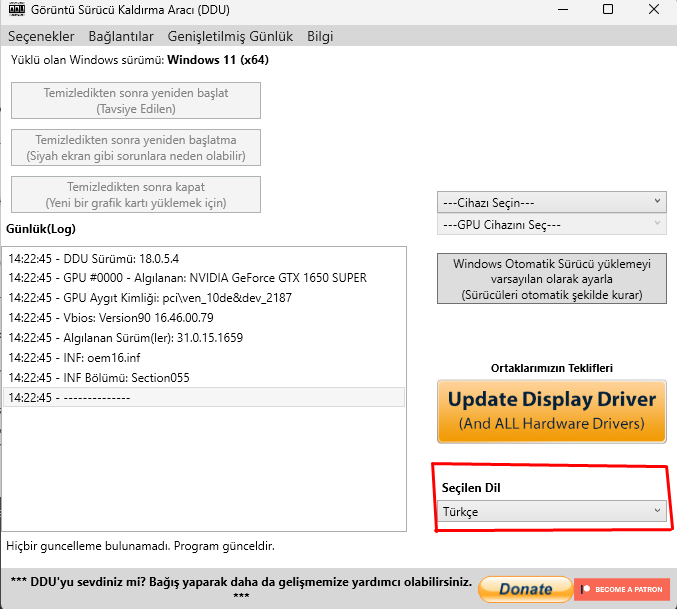The width and height of the screenshot is (677, 609).
Task: Click 'Temizledikten sonra kapat' button
Action: 136,195
